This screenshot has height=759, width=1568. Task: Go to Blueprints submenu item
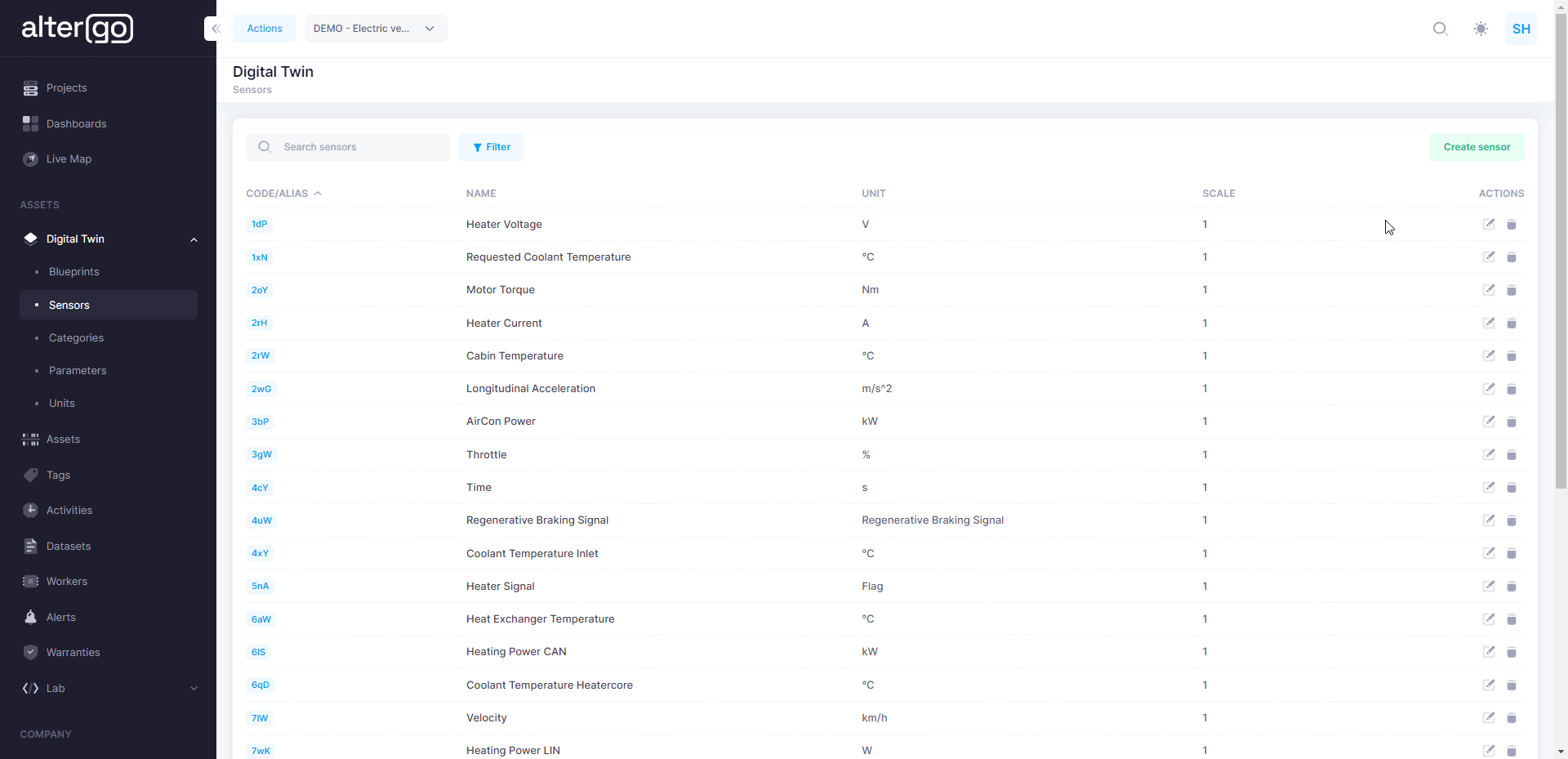point(73,272)
